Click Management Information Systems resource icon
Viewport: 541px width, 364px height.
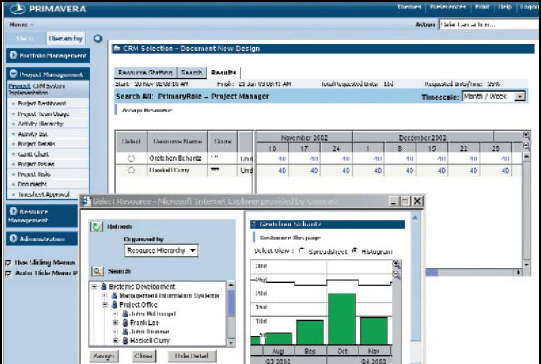[115, 296]
